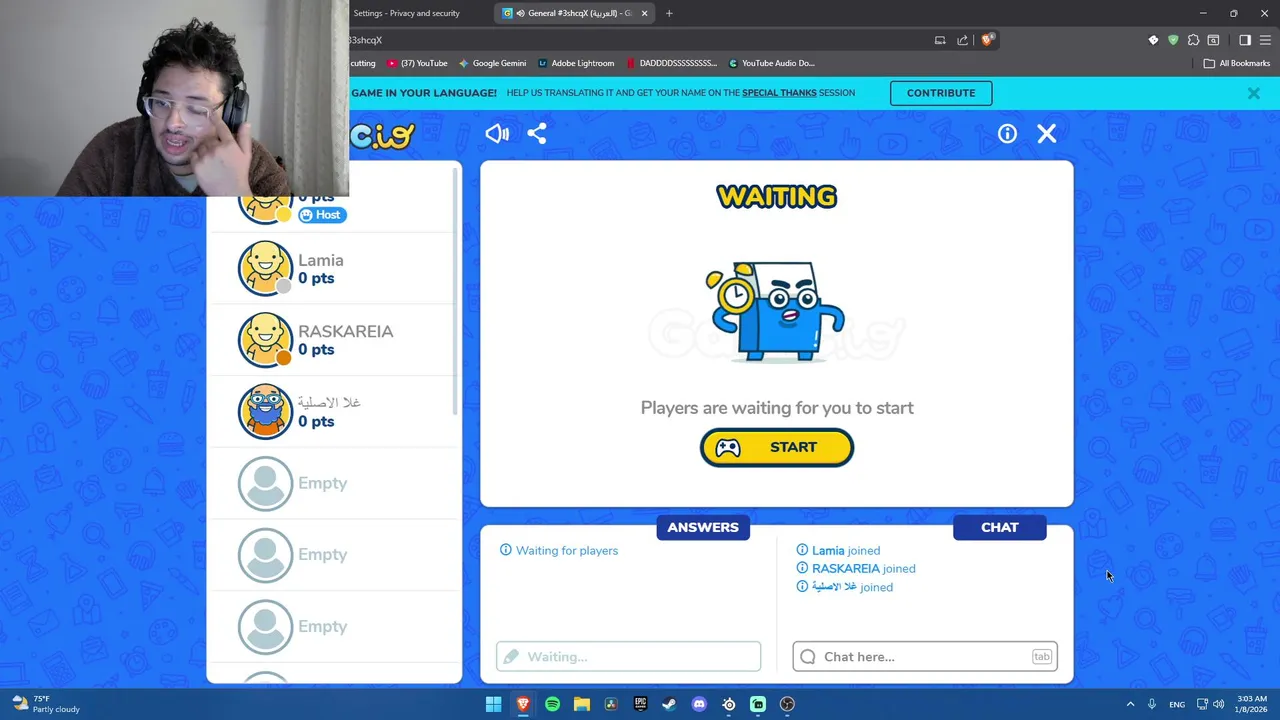Click Lamia joined message in chat
The height and width of the screenshot is (720, 1280).
pyautogui.click(x=838, y=550)
